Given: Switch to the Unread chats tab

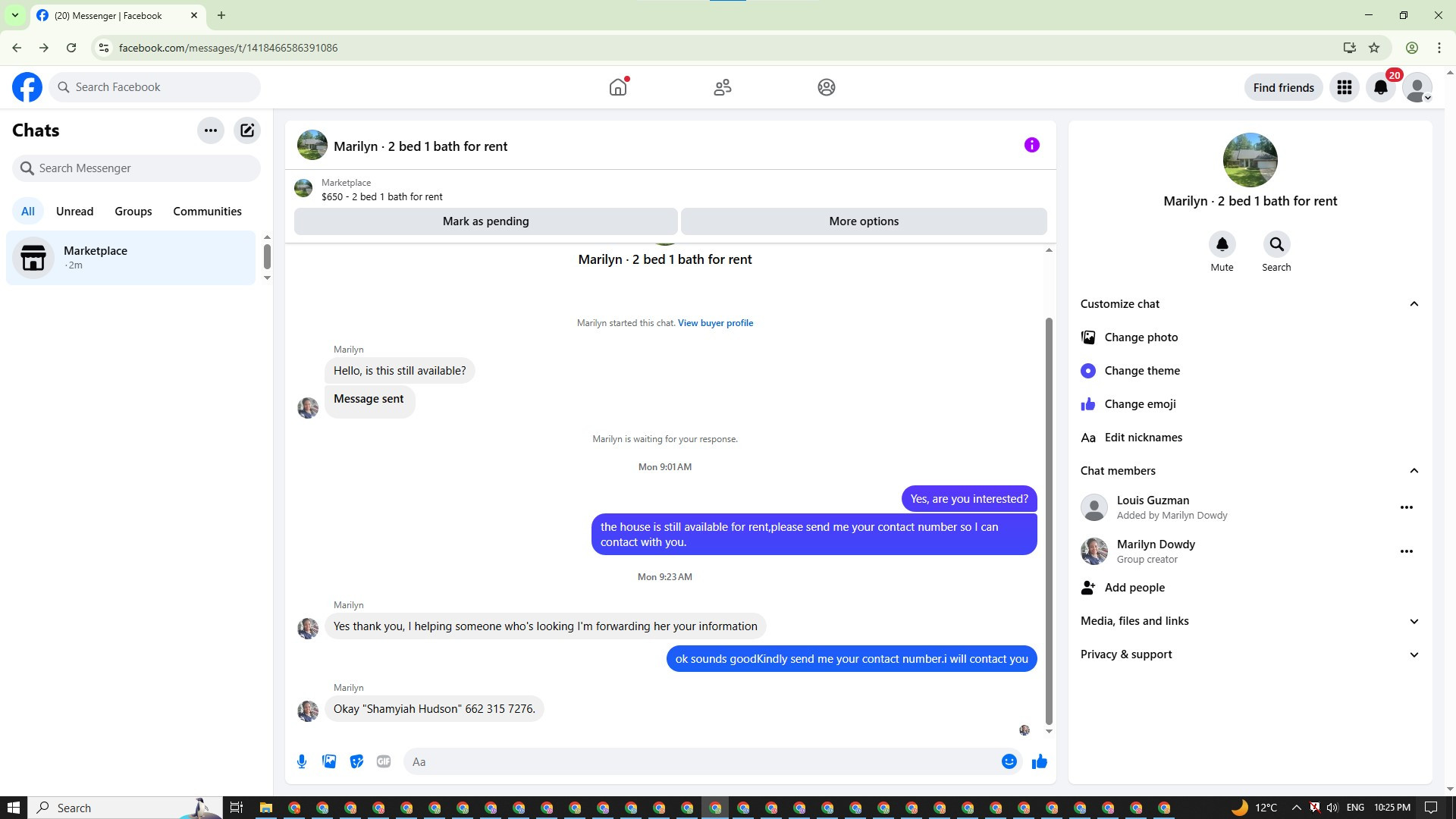Looking at the screenshot, I should click(x=74, y=212).
